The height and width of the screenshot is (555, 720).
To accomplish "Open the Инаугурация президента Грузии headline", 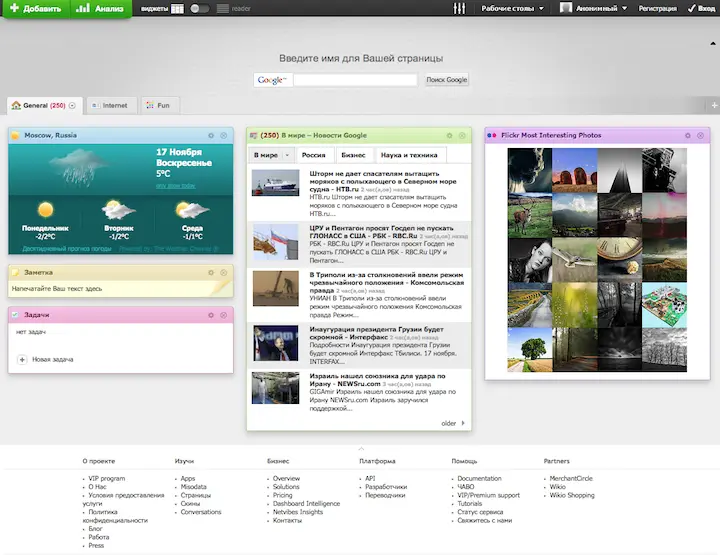I will 376,333.
